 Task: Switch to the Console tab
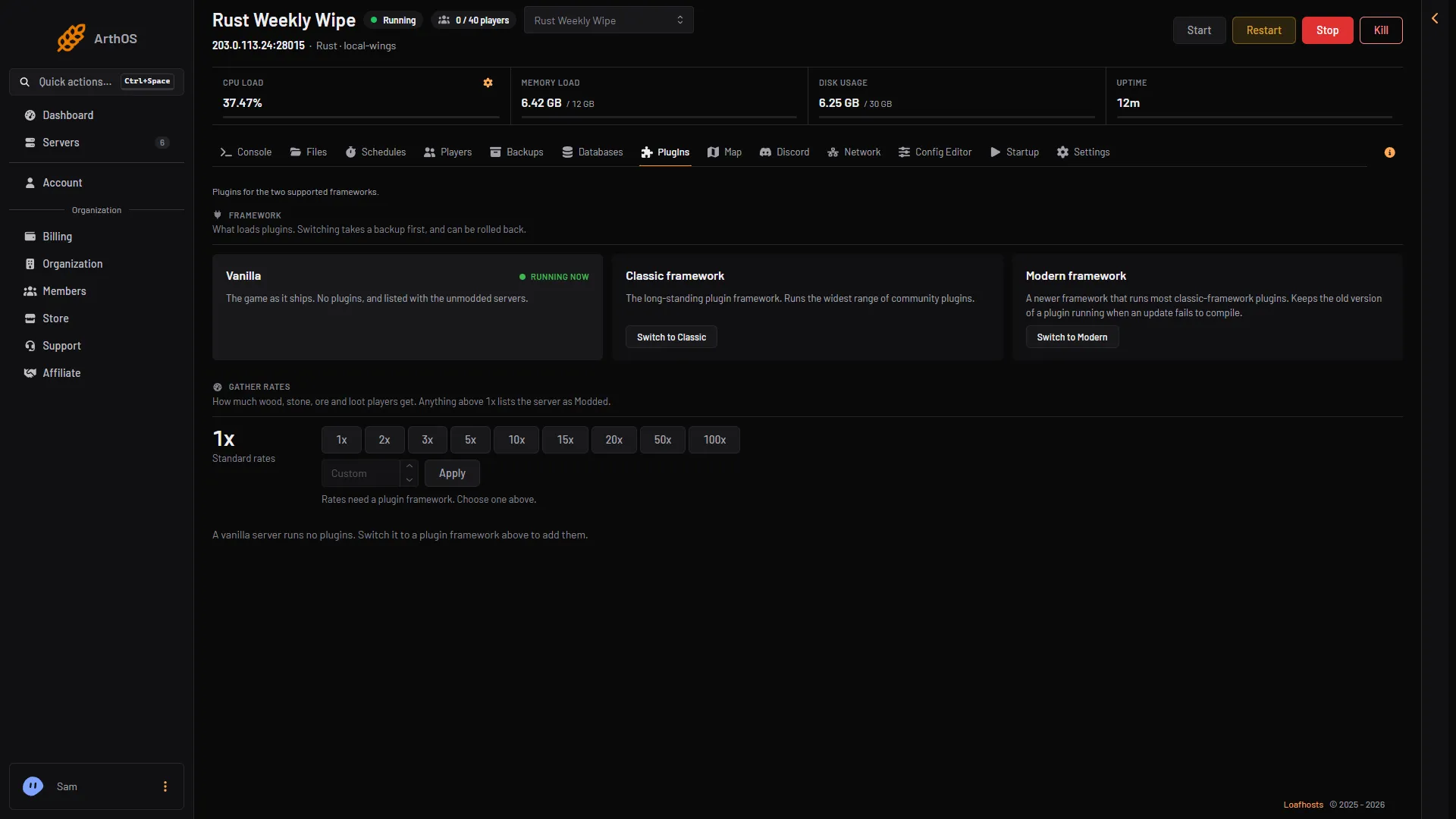[246, 152]
